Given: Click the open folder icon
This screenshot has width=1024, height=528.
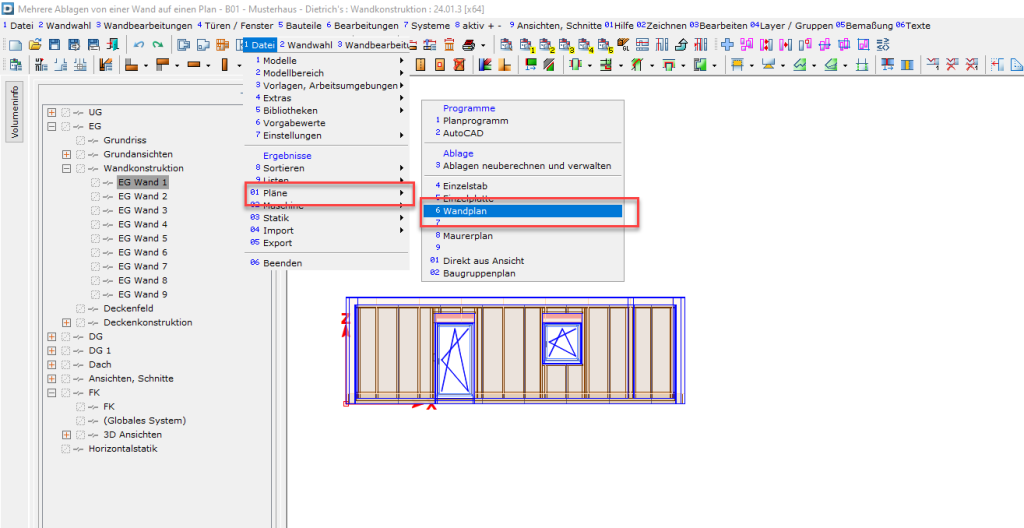Looking at the screenshot, I should tap(35, 45).
